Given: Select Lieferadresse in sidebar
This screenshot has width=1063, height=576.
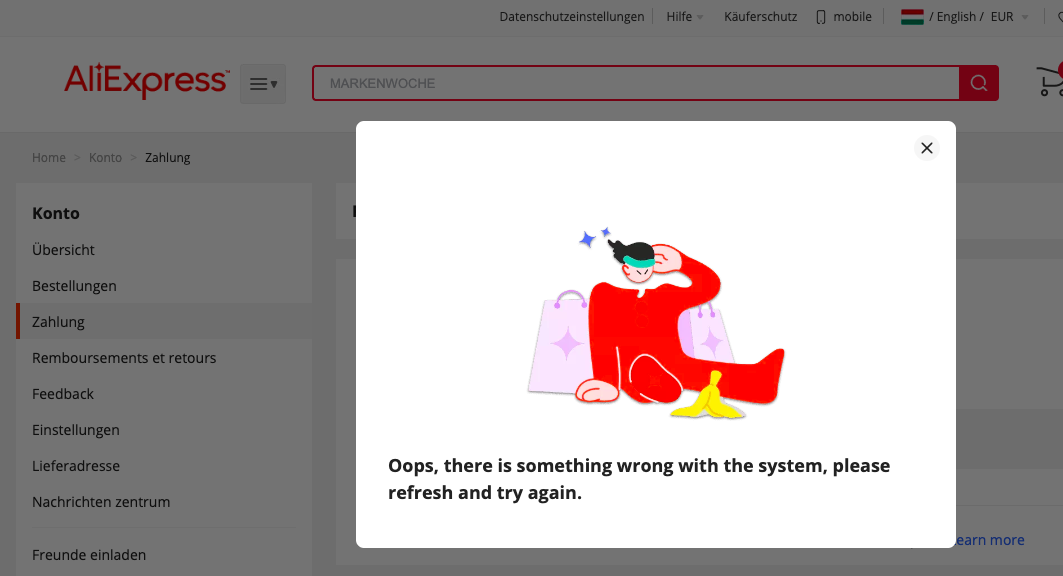Looking at the screenshot, I should pos(76,466).
